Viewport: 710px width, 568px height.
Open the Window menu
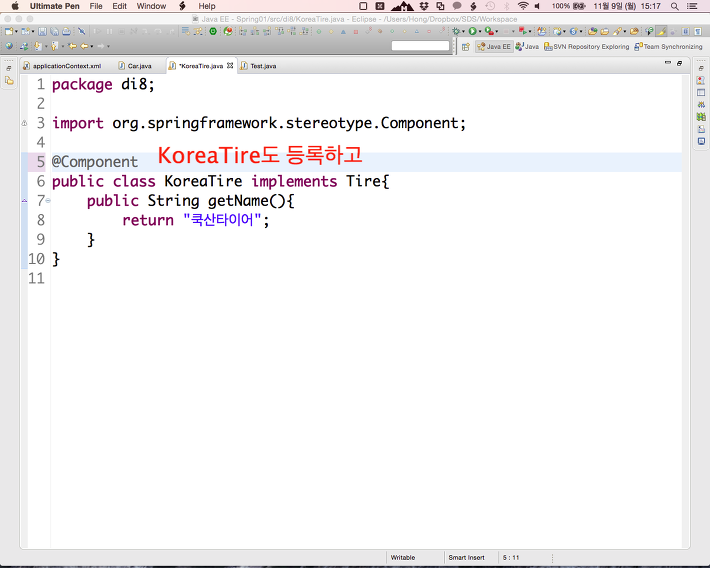tap(151, 6)
